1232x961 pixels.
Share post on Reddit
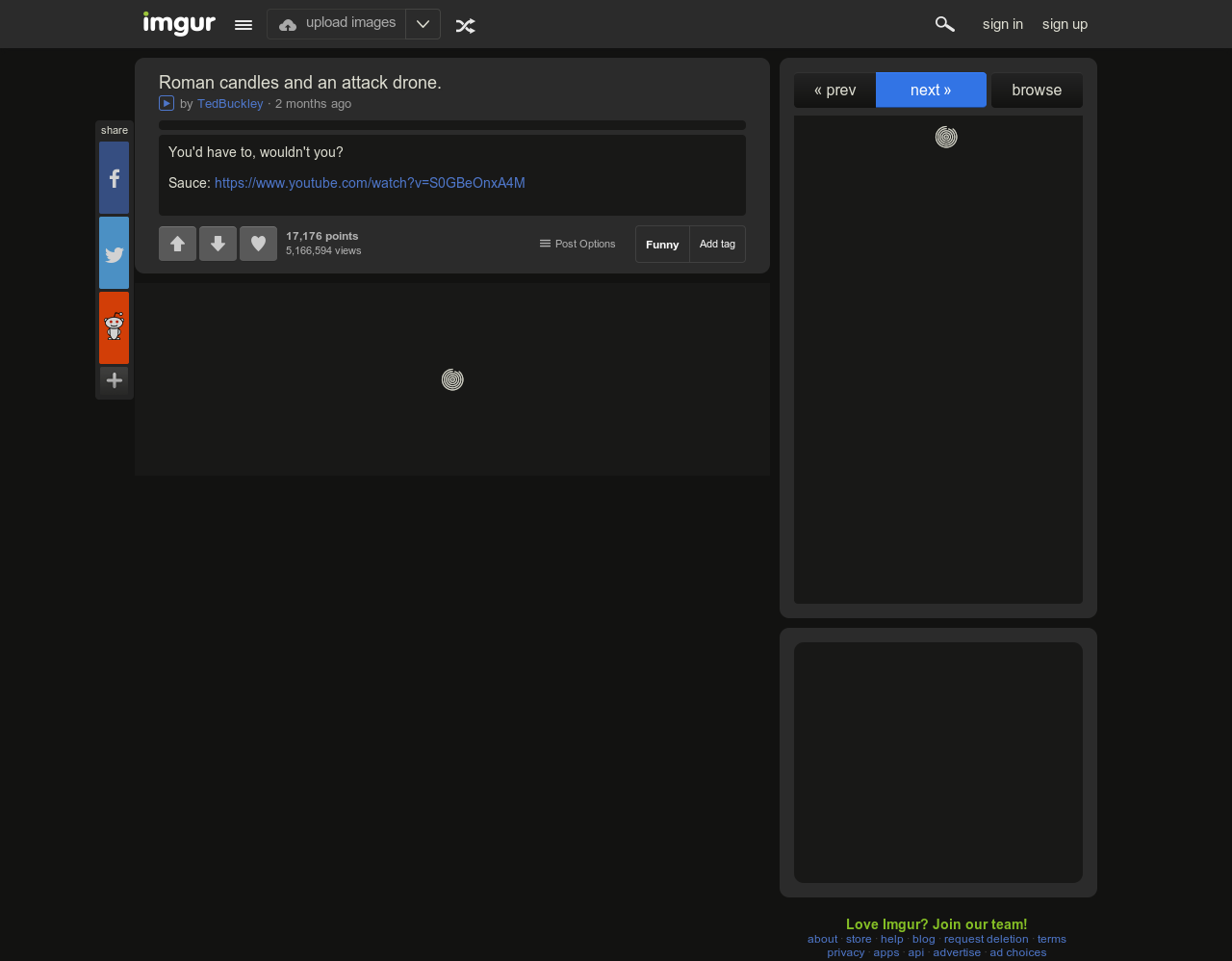(x=114, y=328)
